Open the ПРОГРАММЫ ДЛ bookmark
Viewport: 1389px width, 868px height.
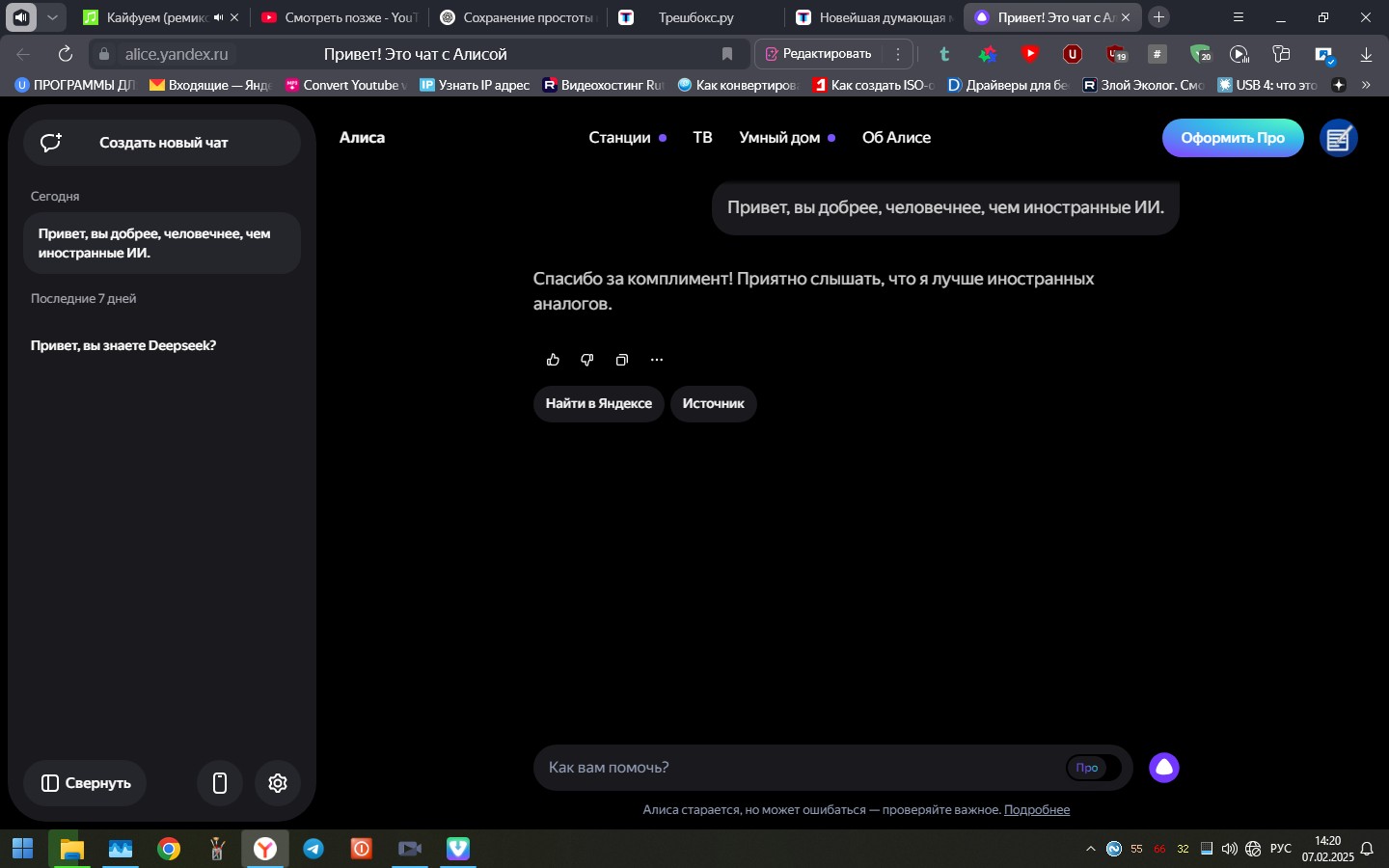[75, 85]
